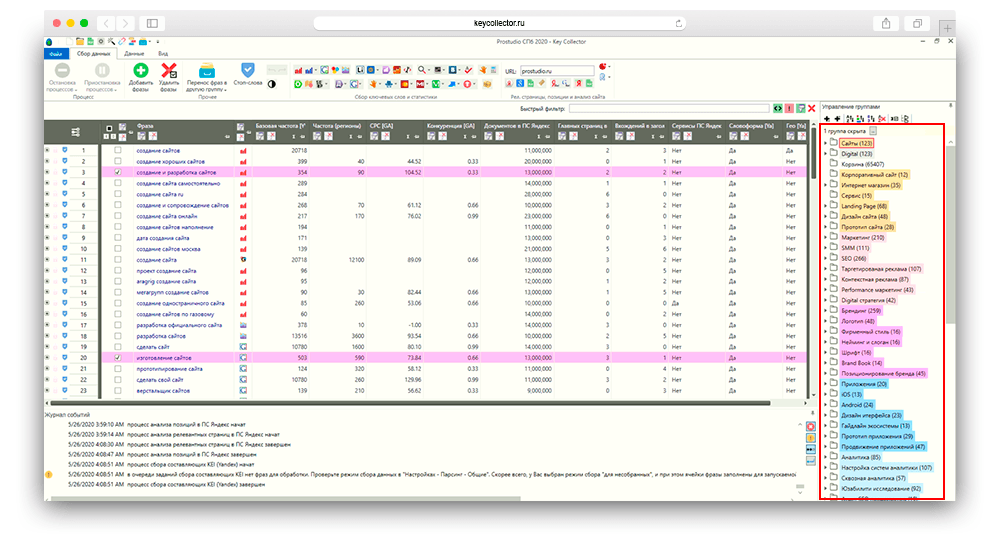The height and width of the screenshot is (550, 1000).
Task: Switch to the Сбор данных ribbon tab
Action: click(x=93, y=54)
